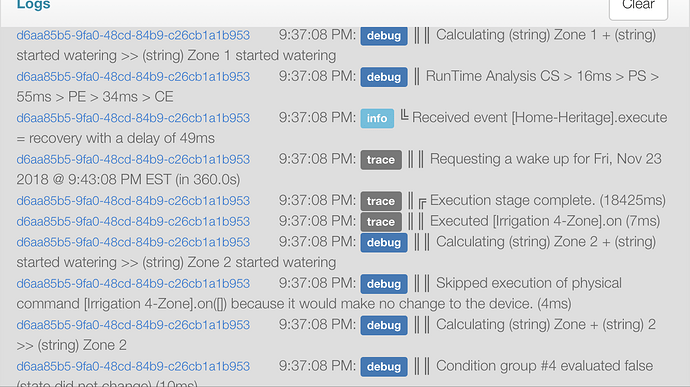
Task: Open the Logs section heading
Action: coord(33,5)
